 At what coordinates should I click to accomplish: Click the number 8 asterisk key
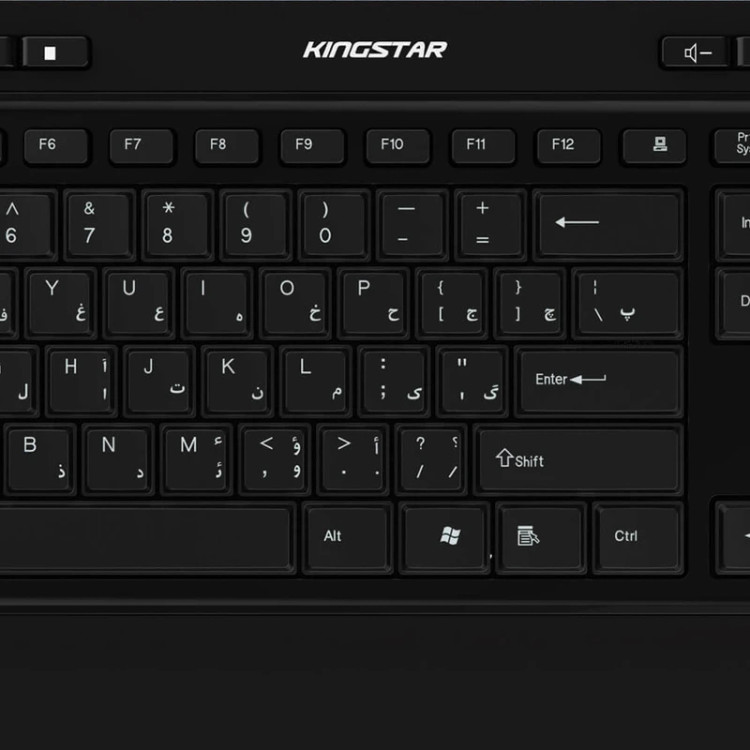click(x=178, y=225)
